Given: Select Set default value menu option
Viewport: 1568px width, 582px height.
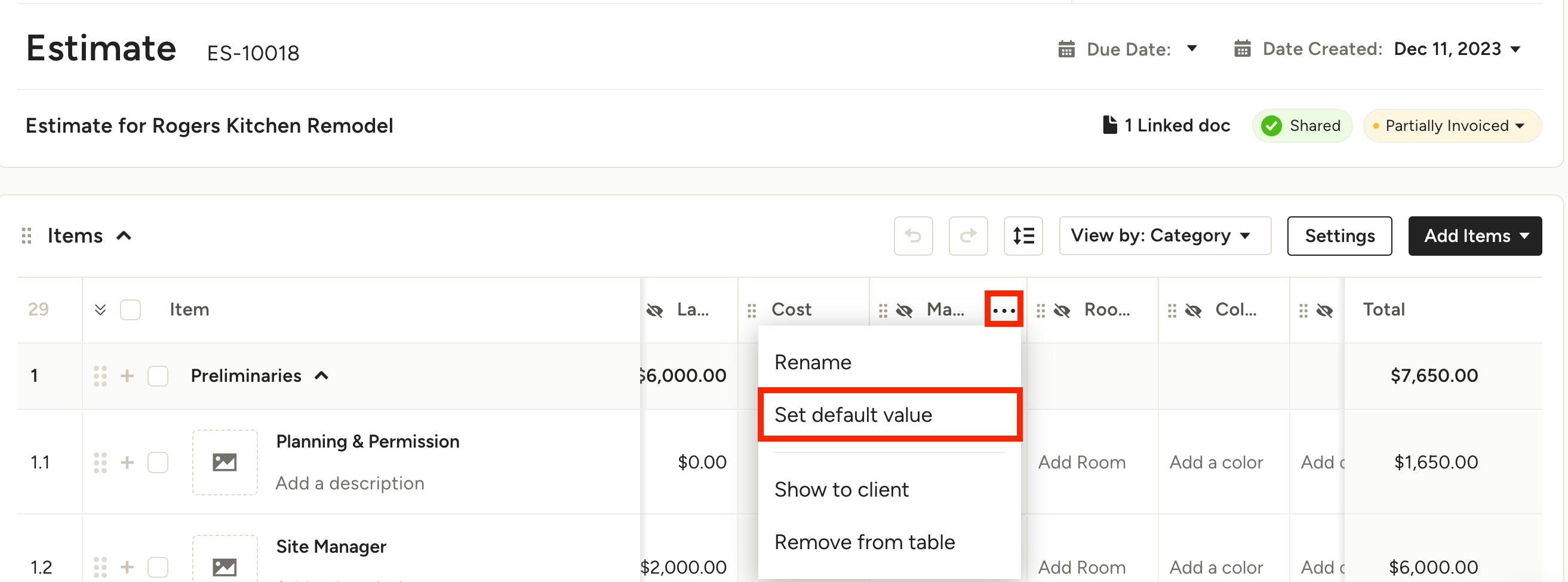Looking at the screenshot, I should pos(888,415).
